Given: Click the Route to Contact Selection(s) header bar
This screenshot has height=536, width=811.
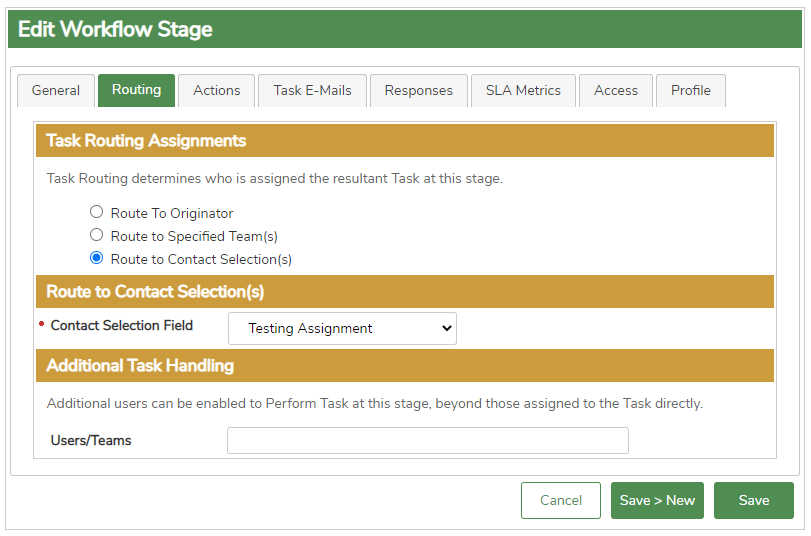Looking at the screenshot, I should pos(405,292).
